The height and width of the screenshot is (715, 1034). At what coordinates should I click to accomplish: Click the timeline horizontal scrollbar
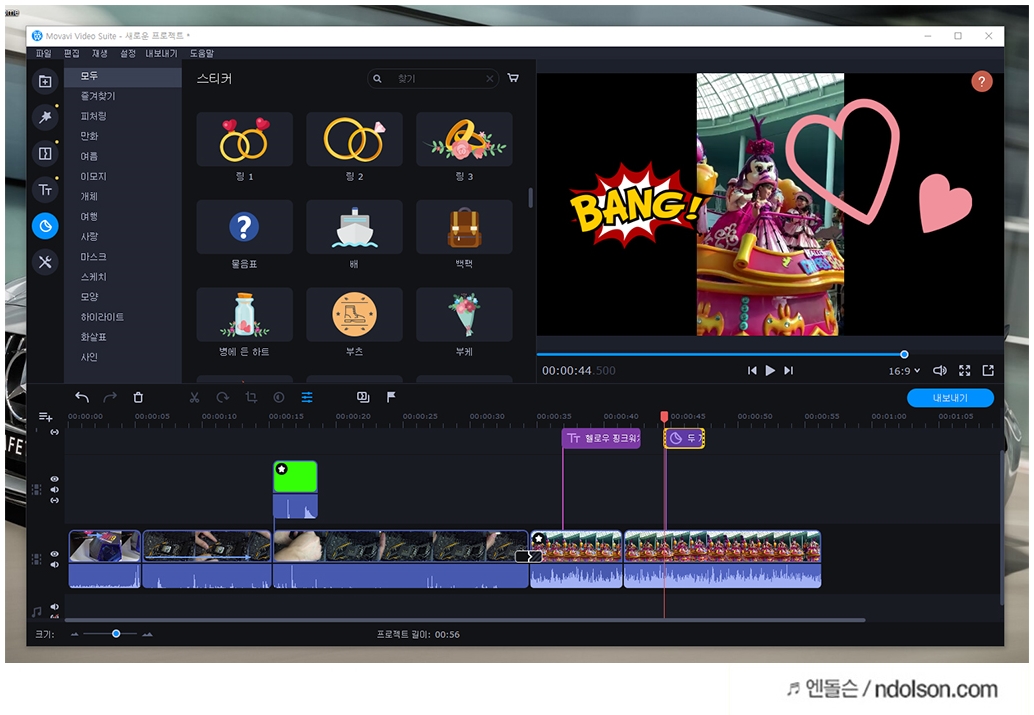coord(465,620)
